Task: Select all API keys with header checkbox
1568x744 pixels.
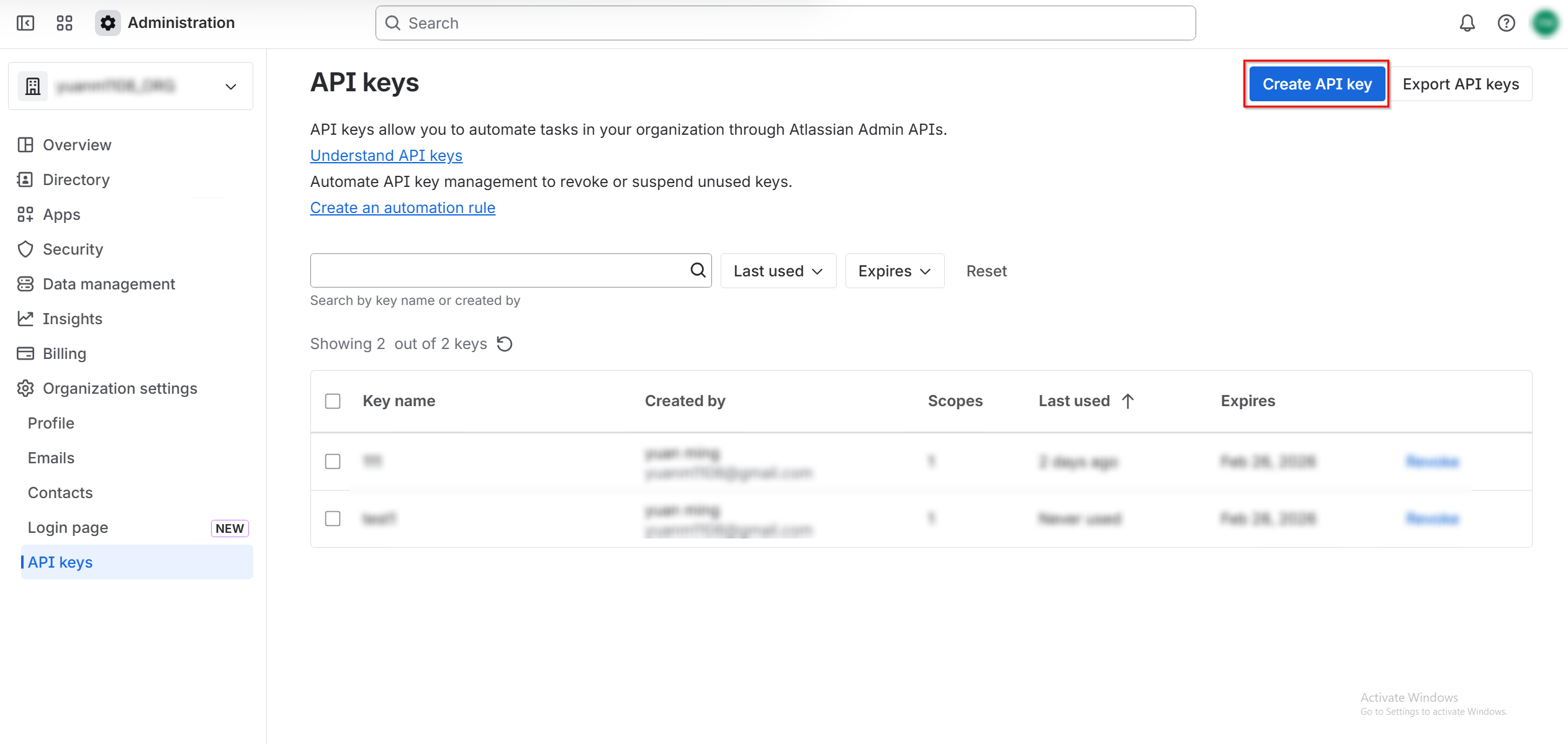Action: [x=333, y=401]
